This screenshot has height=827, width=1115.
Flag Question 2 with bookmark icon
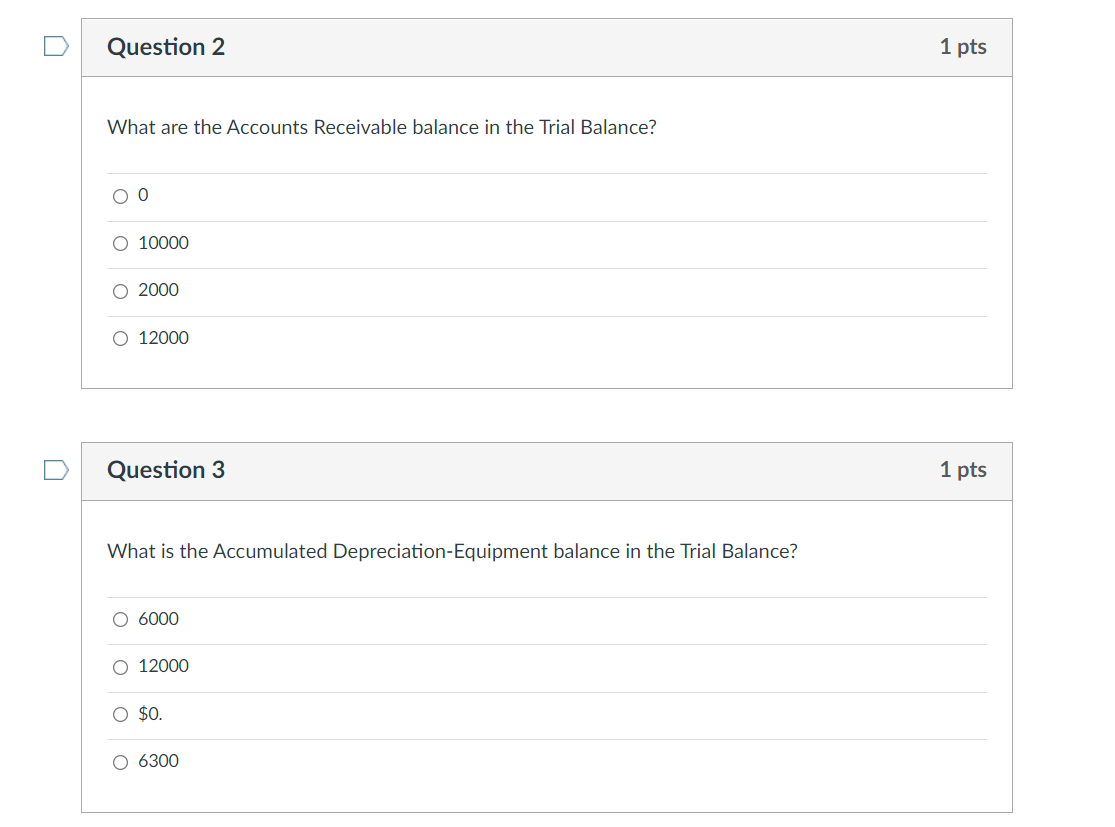click(x=56, y=47)
